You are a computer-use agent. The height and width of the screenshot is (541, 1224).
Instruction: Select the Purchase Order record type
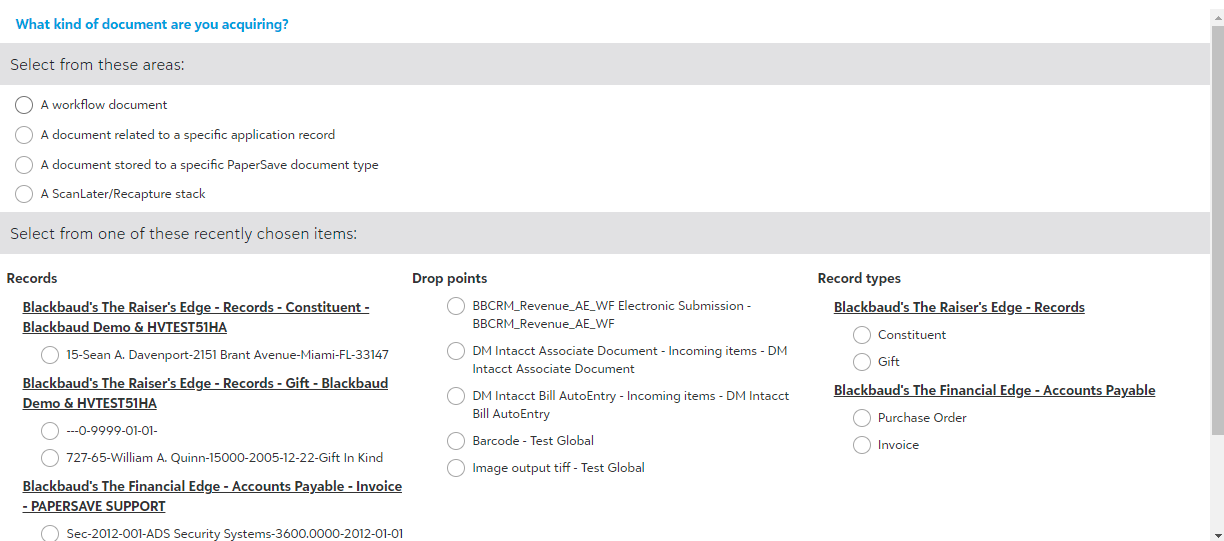[x=862, y=418]
